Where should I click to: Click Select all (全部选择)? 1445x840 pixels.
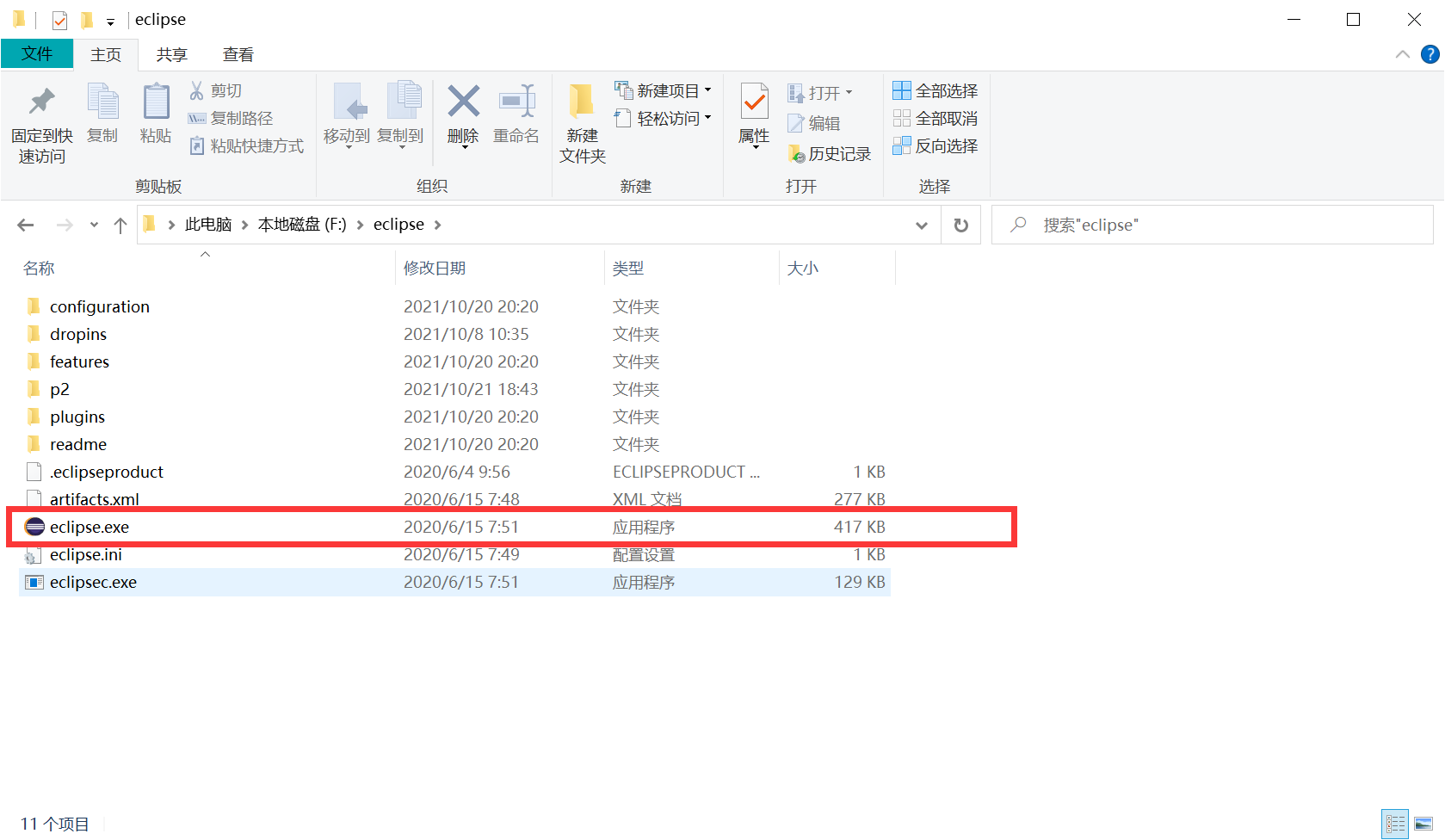(x=935, y=90)
